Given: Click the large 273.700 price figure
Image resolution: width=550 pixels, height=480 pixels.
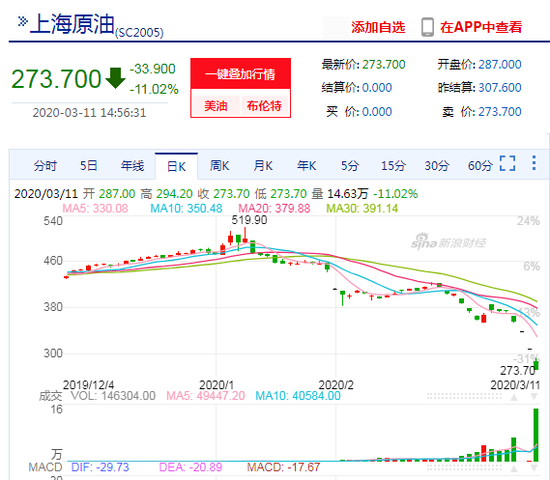Looking at the screenshot, I should click(x=56, y=79).
